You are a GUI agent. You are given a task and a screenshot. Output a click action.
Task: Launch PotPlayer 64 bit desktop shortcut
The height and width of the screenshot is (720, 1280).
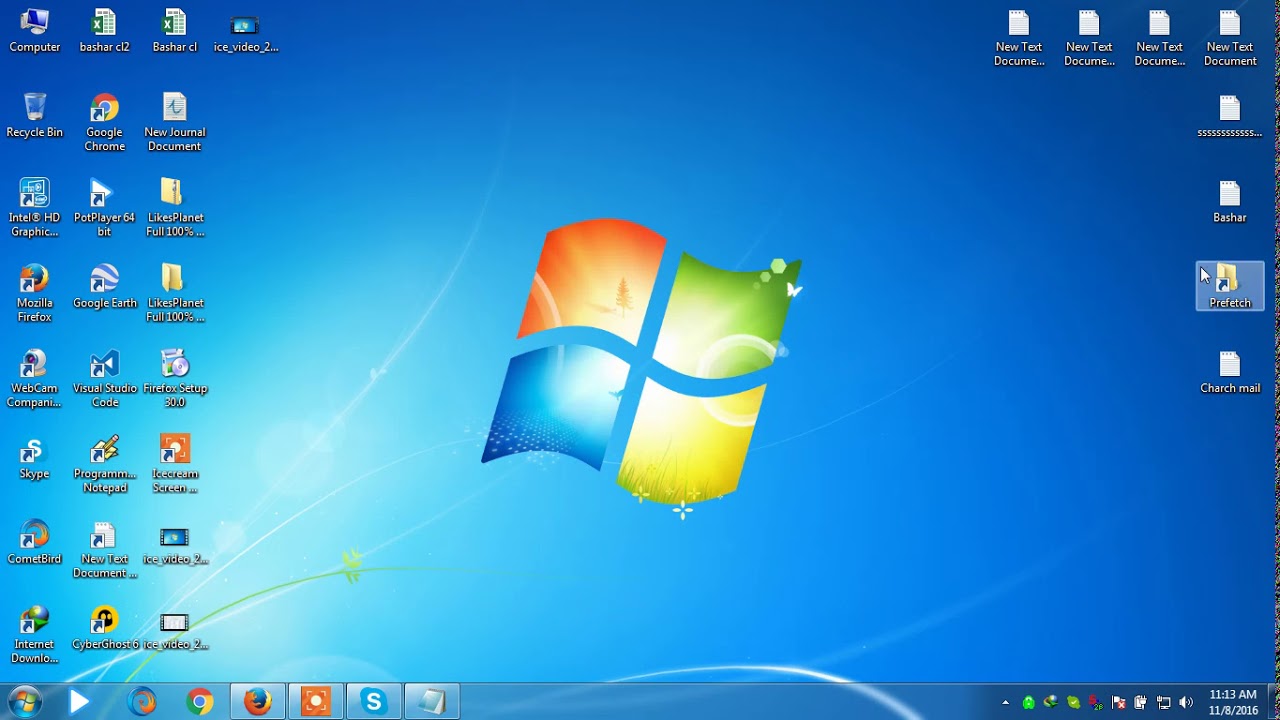[104, 208]
